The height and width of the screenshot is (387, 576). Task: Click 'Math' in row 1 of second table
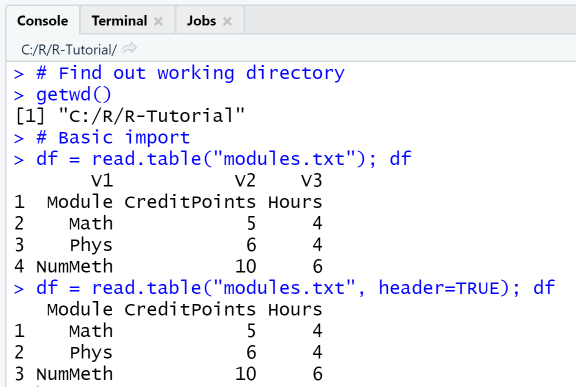click(91, 331)
